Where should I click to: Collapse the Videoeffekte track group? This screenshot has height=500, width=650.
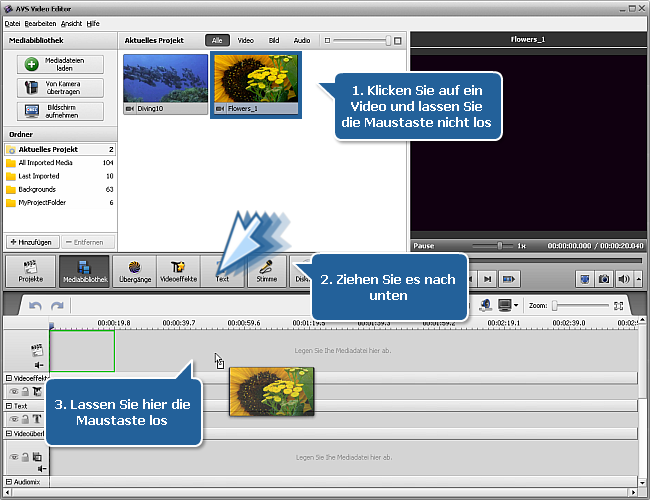(9, 379)
